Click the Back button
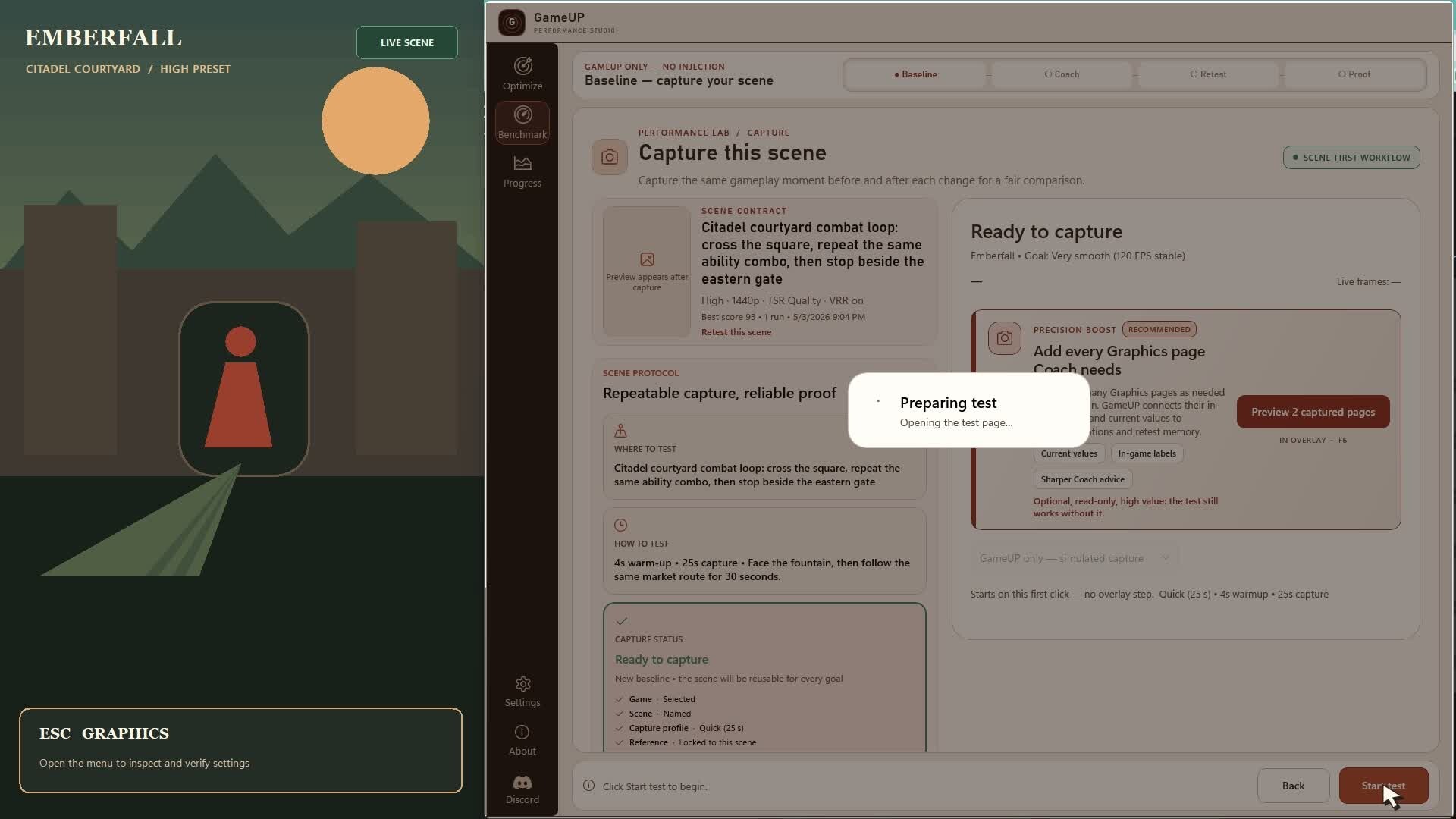This screenshot has height=819, width=1456. [x=1293, y=786]
